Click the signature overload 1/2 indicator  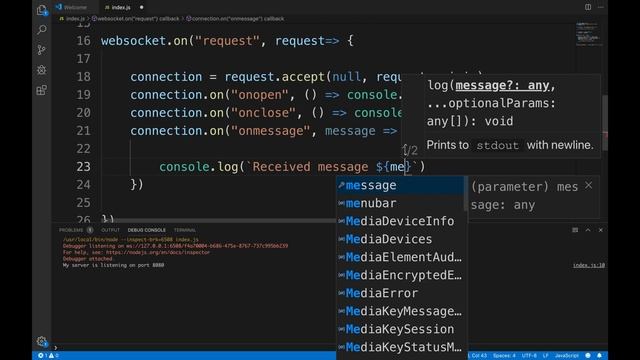tap(410, 150)
